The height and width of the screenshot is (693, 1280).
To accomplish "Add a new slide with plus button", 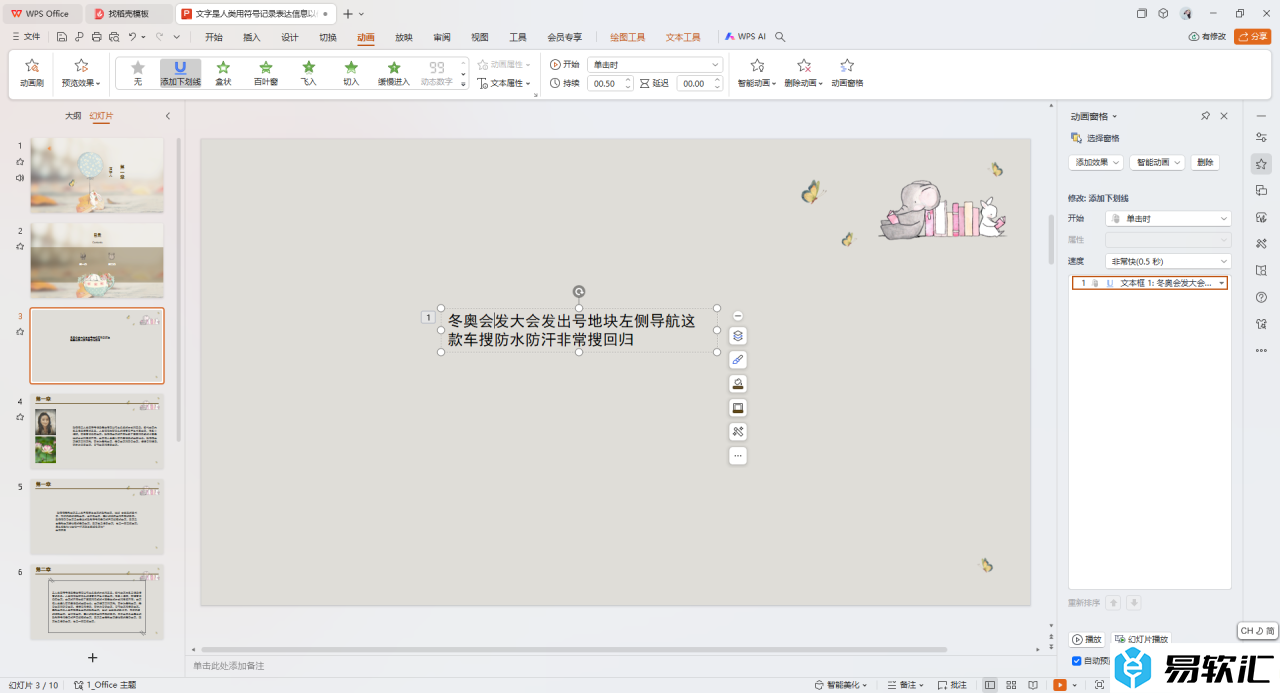I will (93, 657).
